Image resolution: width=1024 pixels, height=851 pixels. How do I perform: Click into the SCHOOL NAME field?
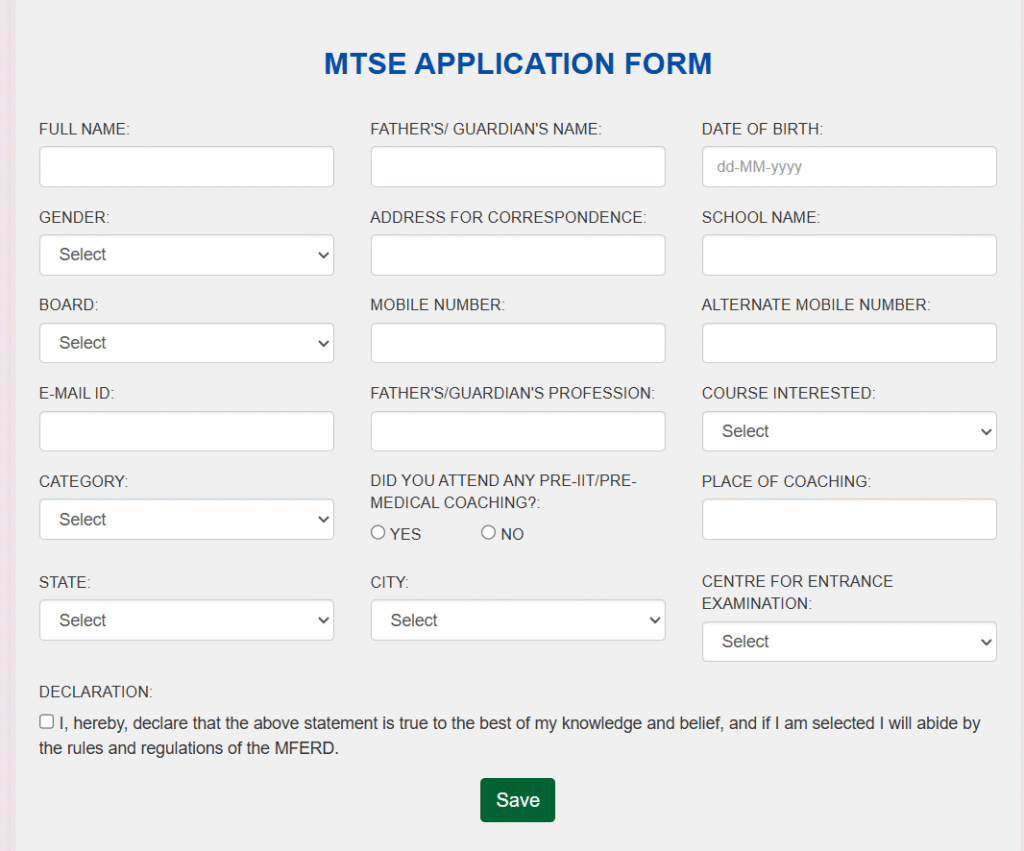pyautogui.click(x=848, y=255)
